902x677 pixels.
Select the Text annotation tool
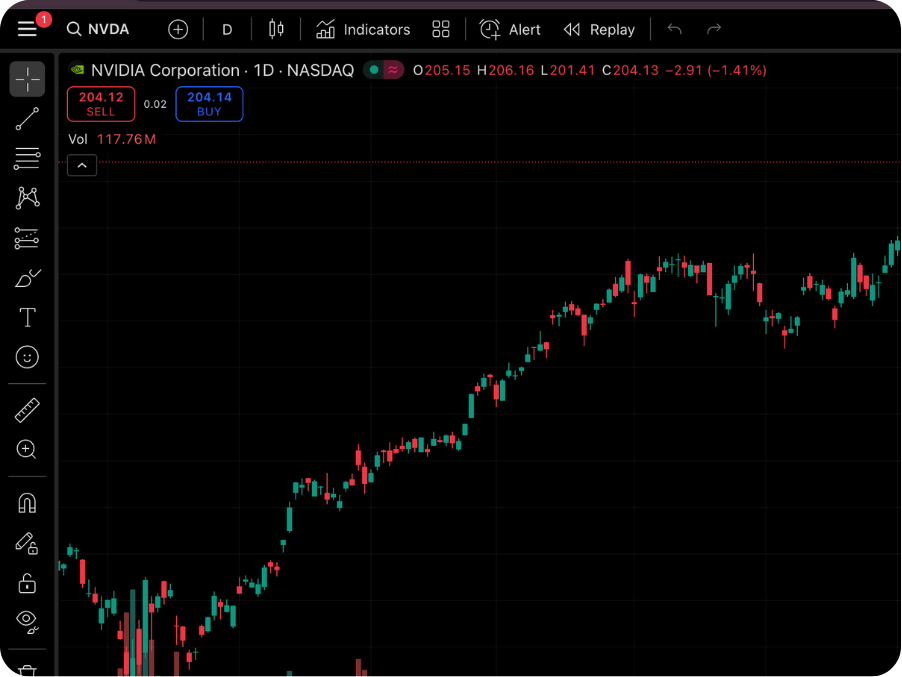[27, 318]
